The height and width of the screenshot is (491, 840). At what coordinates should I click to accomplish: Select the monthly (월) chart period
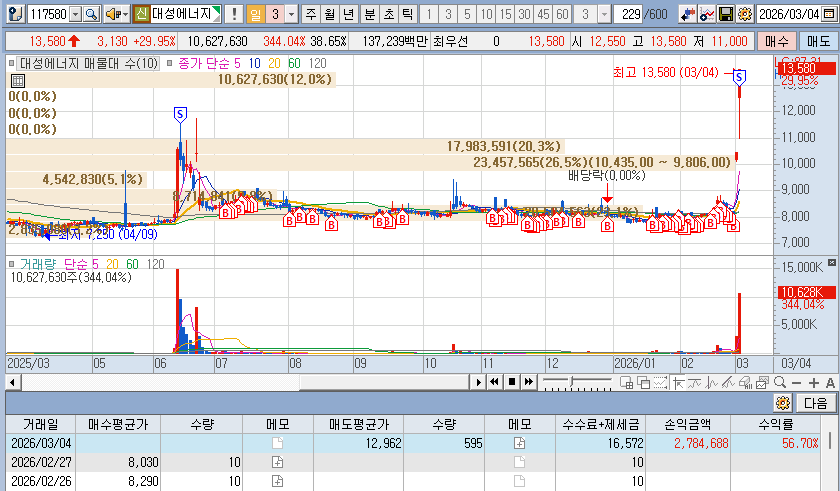(x=329, y=14)
